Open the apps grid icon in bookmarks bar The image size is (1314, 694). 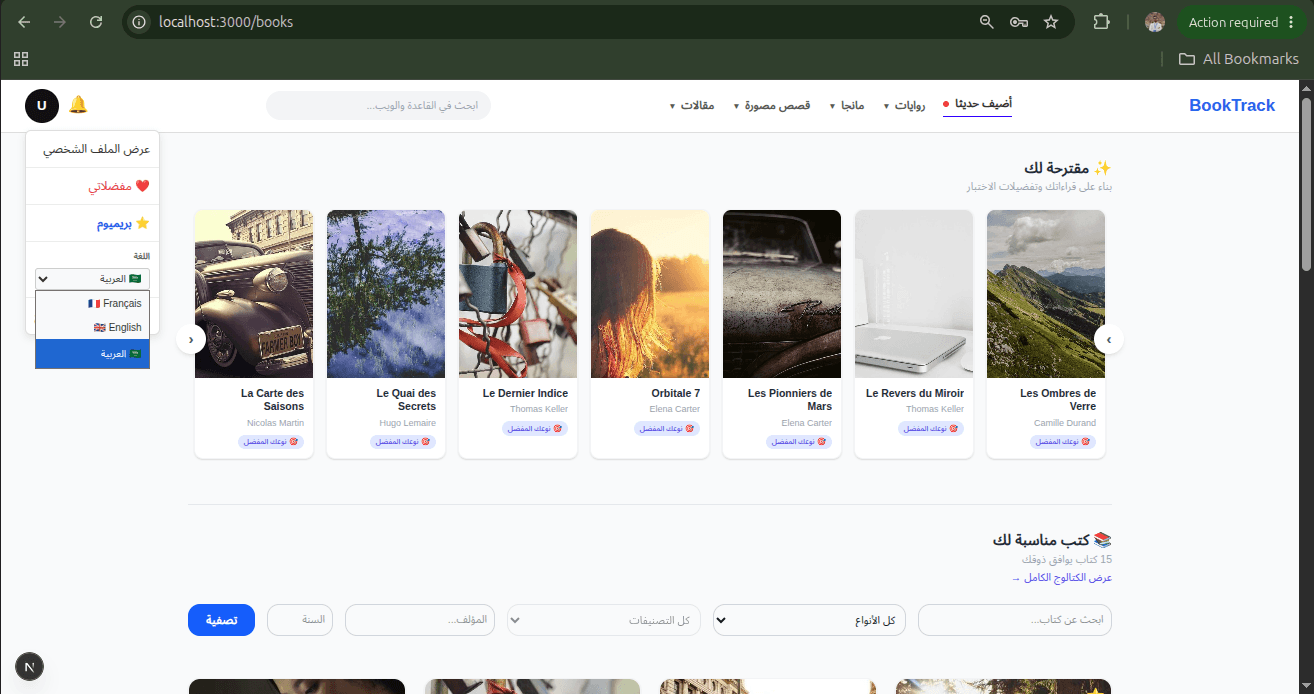[21, 59]
